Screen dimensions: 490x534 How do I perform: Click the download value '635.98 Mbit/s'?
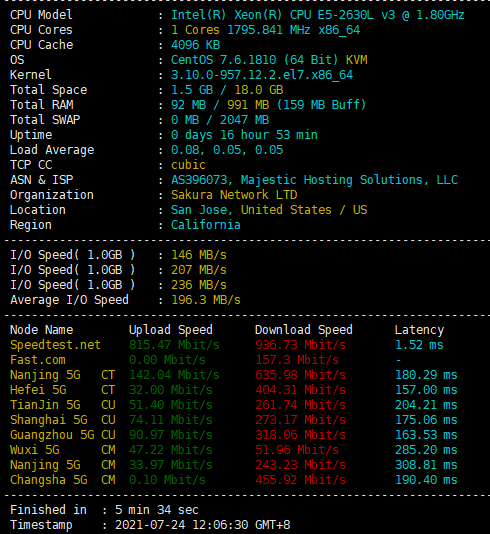tap(301, 375)
